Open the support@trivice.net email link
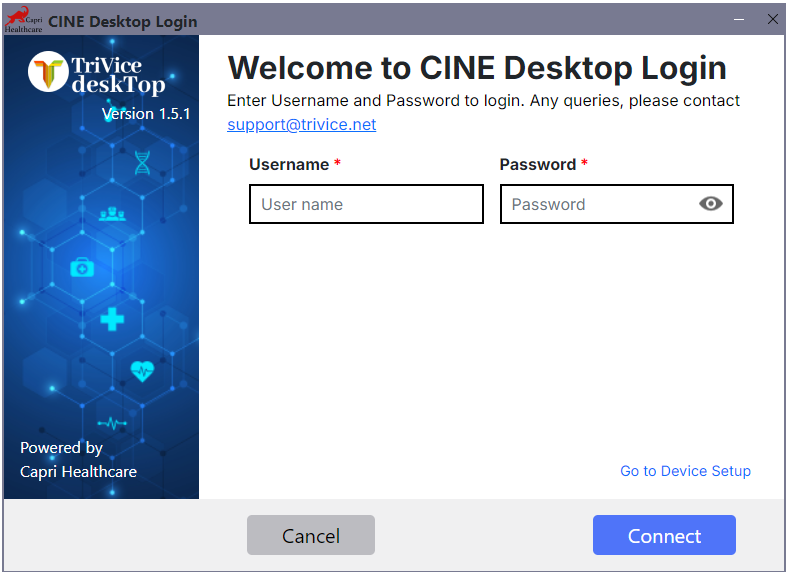Screen dimensions: 788x574 point(302,124)
